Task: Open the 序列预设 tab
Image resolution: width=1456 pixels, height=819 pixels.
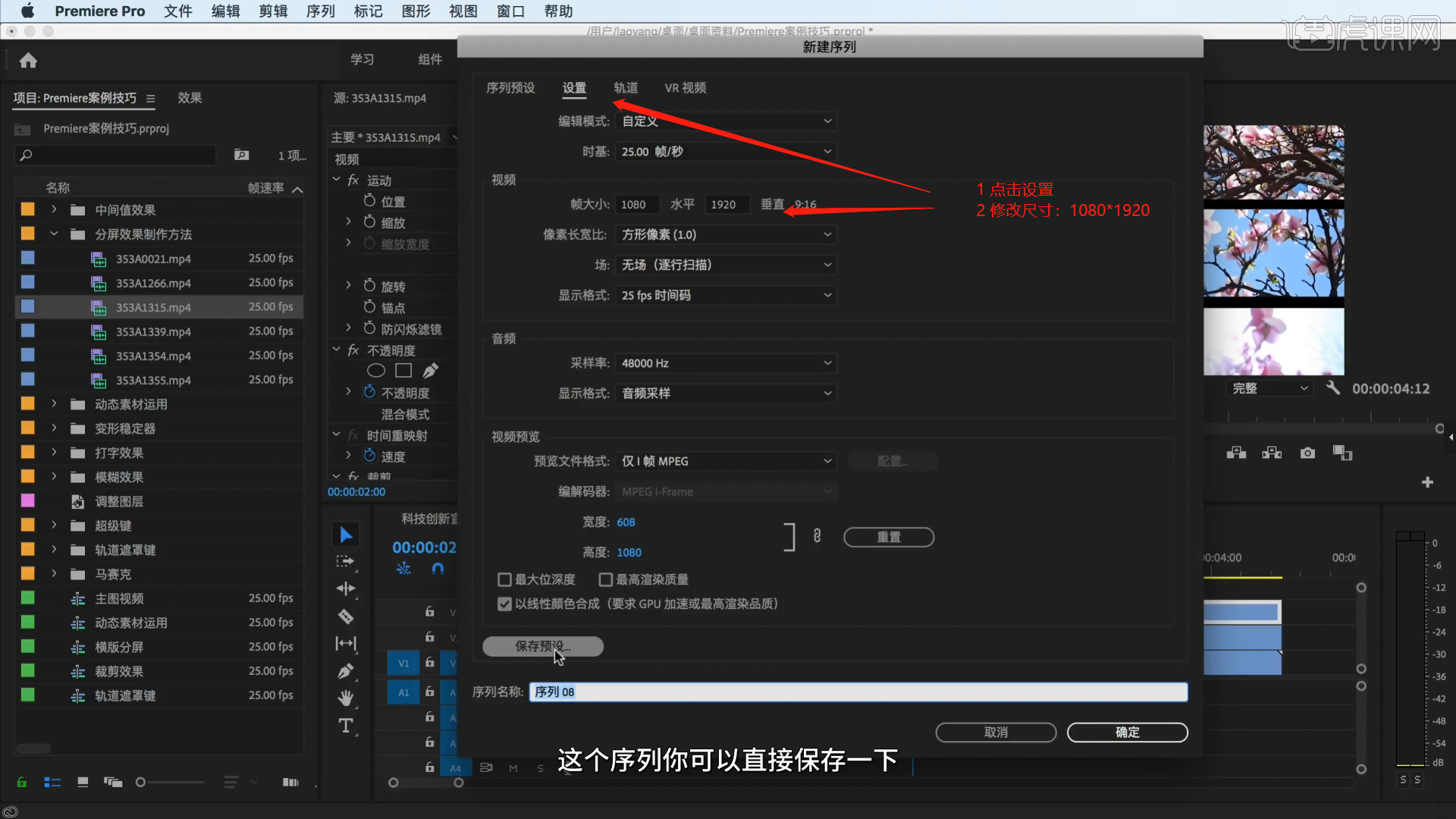Action: 510,88
